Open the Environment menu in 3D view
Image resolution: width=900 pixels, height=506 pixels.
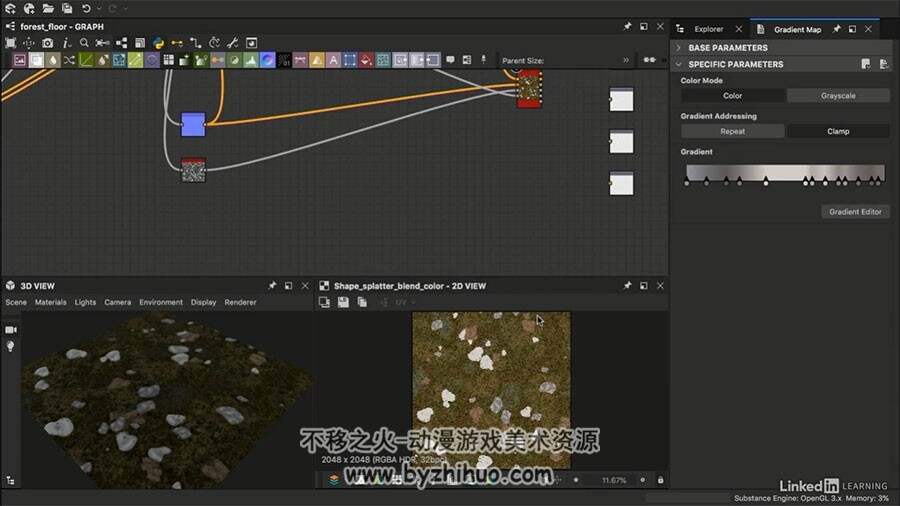(161, 302)
